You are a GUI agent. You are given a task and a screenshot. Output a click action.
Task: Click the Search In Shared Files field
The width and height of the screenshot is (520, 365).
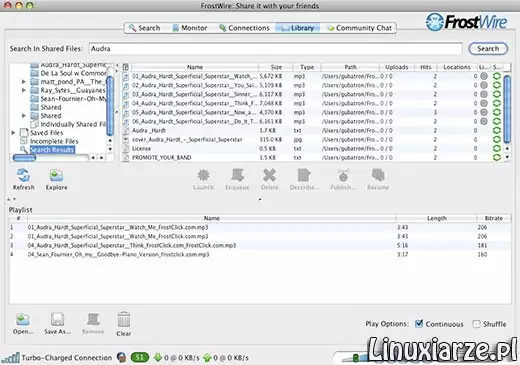tap(275, 49)
